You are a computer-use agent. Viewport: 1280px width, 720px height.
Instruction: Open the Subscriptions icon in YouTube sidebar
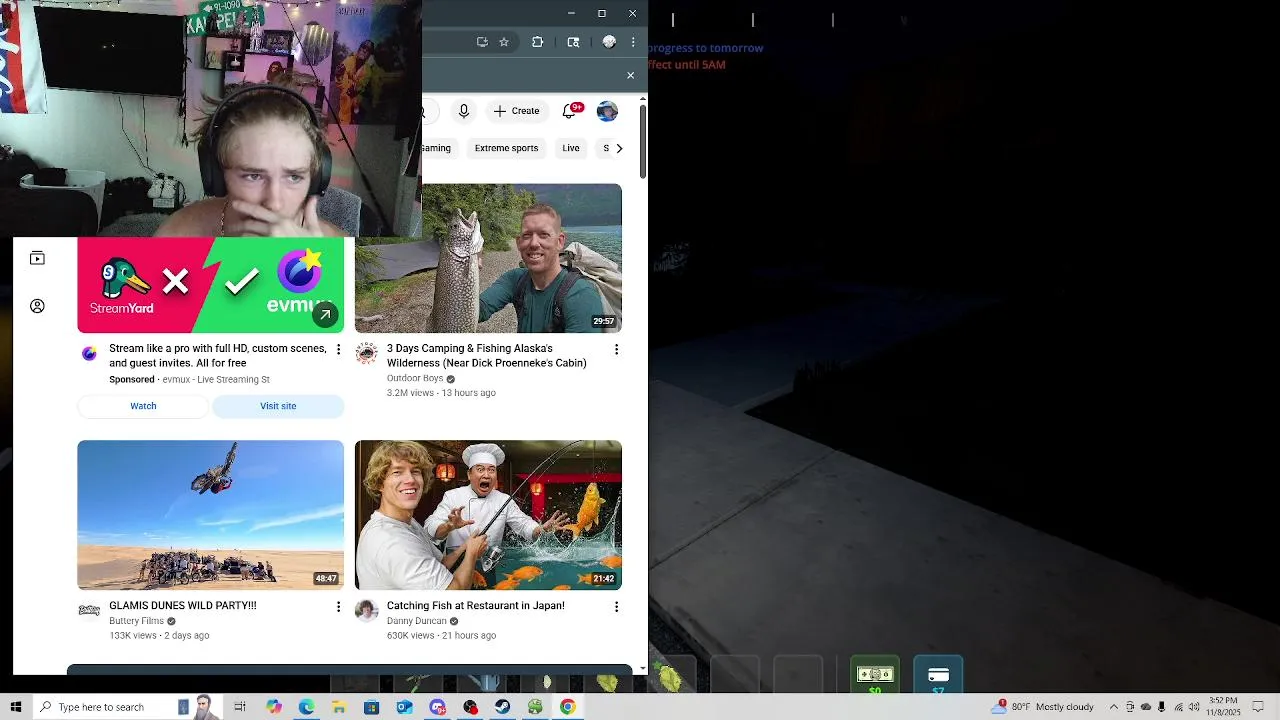pyautogui.click(x=37, y=259)
